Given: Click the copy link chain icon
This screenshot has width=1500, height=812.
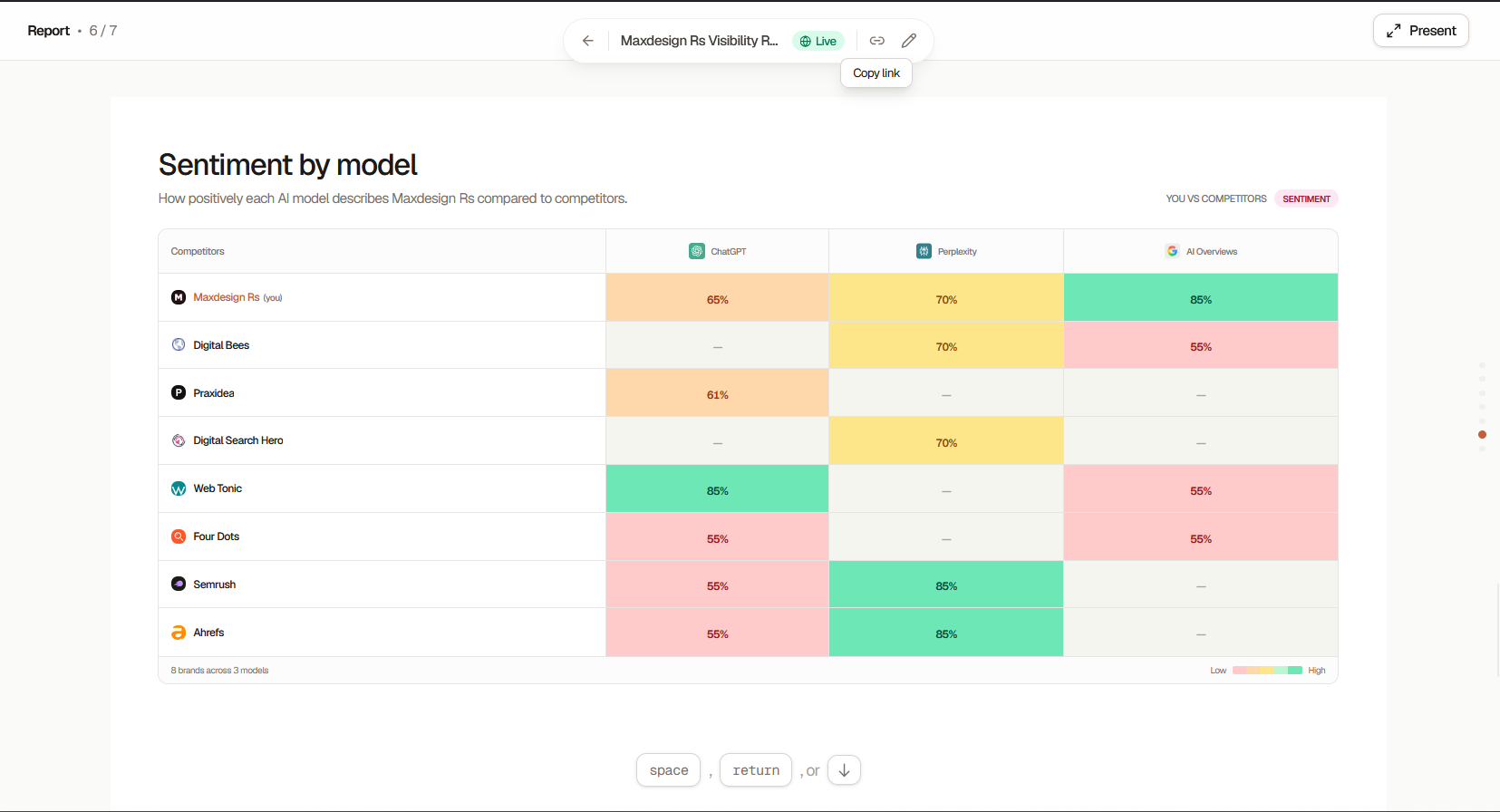Looking at the screenshot, I should pos(876,41).
